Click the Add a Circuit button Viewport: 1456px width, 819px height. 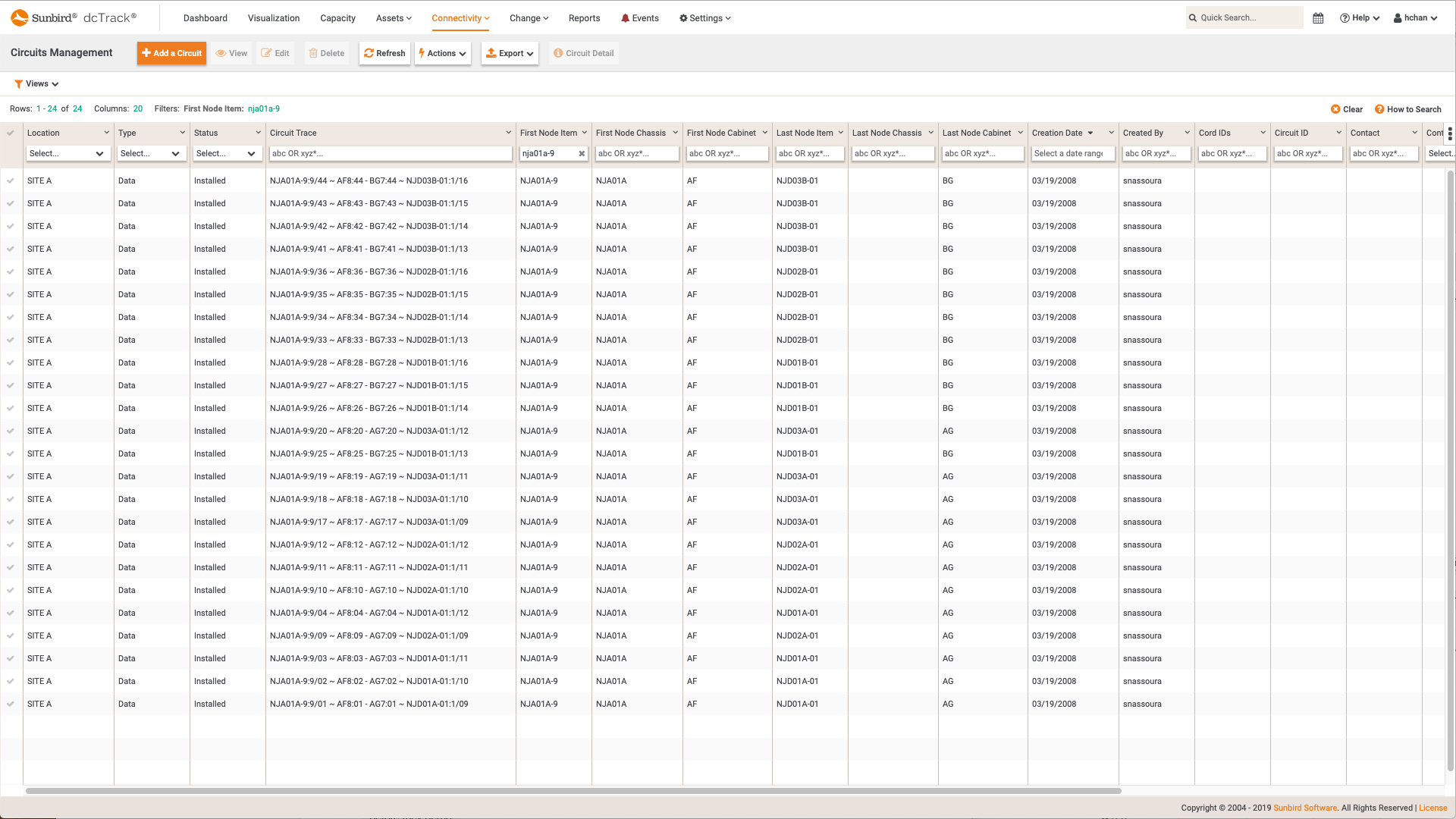[x=171, y=53]
